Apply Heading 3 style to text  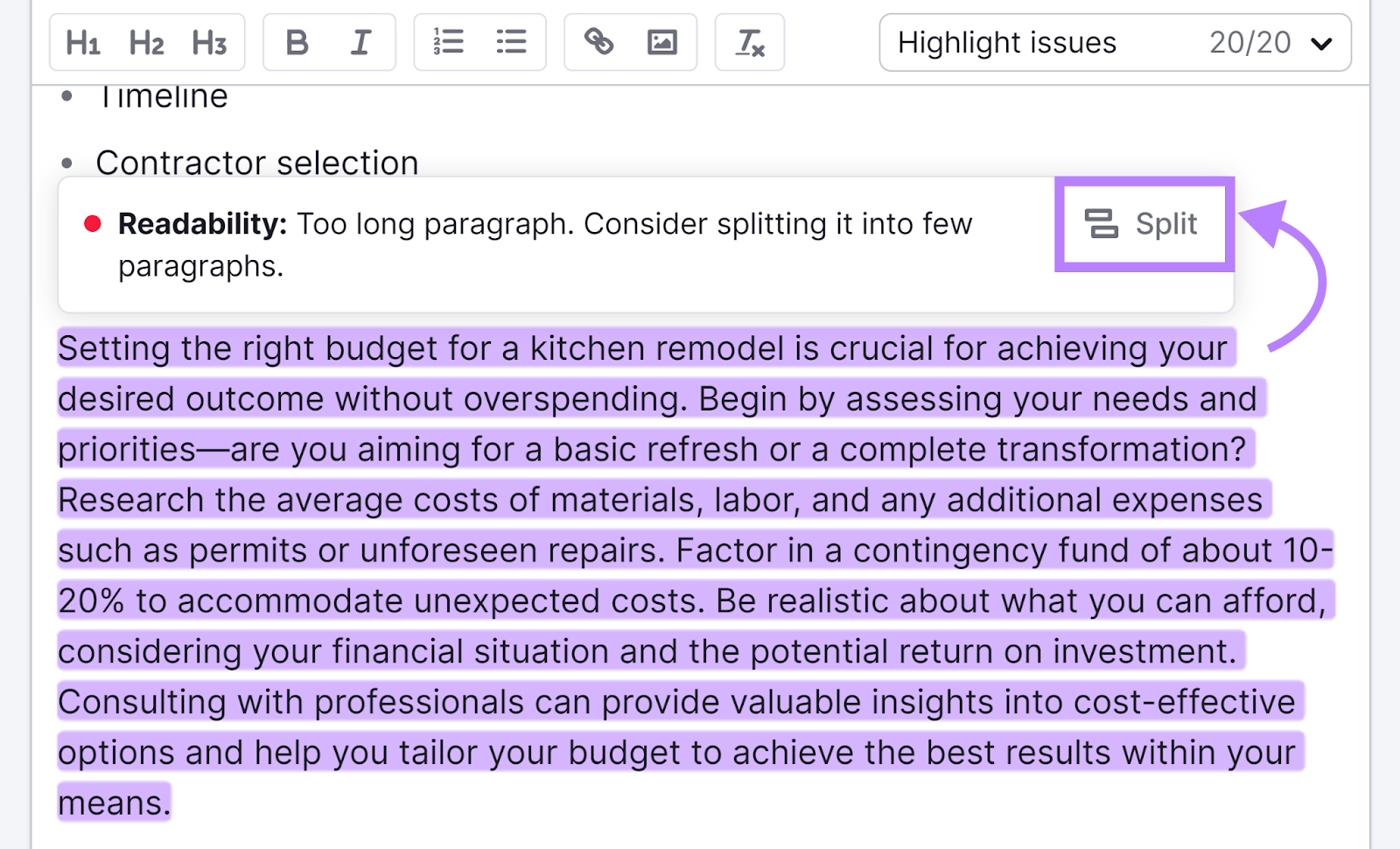click(209, 42)
